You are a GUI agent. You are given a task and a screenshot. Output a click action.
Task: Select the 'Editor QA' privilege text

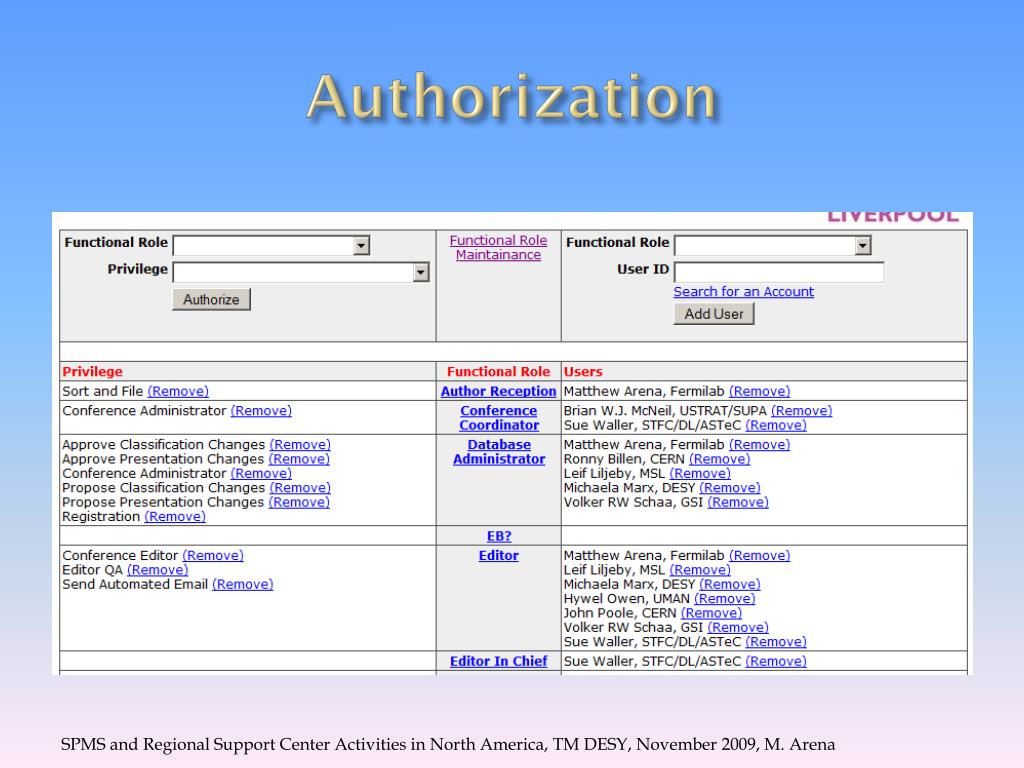click(x=92, y=570)
